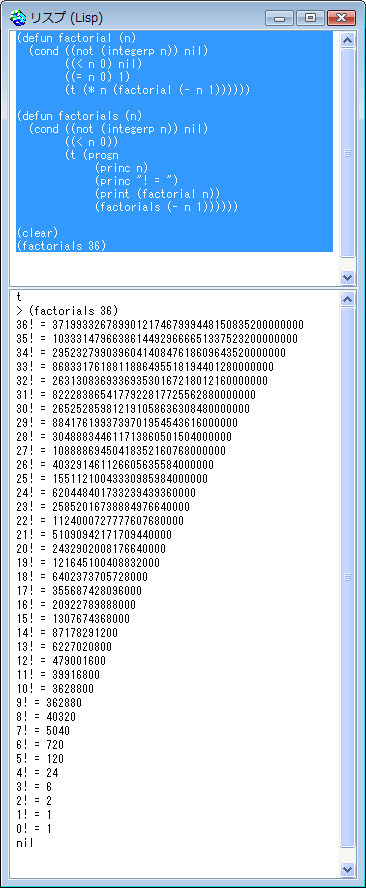Click the output pane scrollbar thumb
Screen dimensions: 366x888
click(x=348, y=577)
